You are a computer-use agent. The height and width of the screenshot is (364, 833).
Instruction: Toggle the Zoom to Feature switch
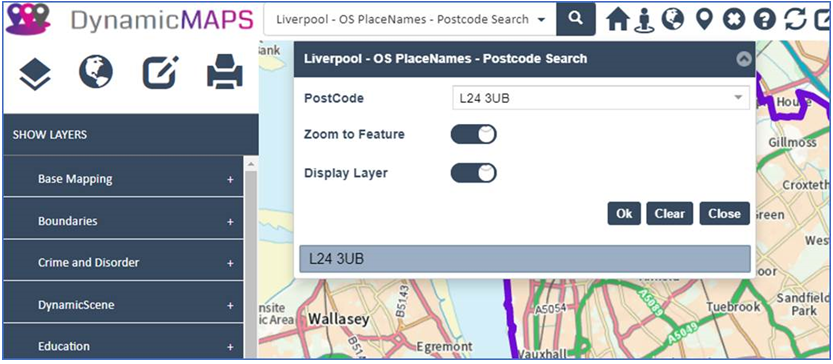pos(473,134)
